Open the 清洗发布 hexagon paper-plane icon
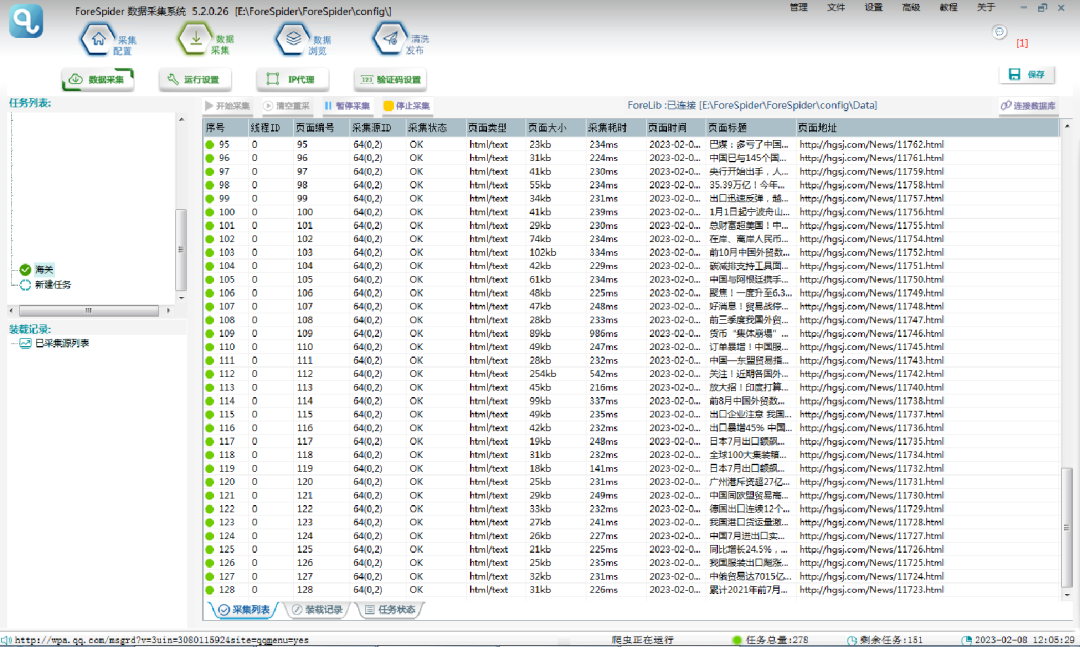 391,39
